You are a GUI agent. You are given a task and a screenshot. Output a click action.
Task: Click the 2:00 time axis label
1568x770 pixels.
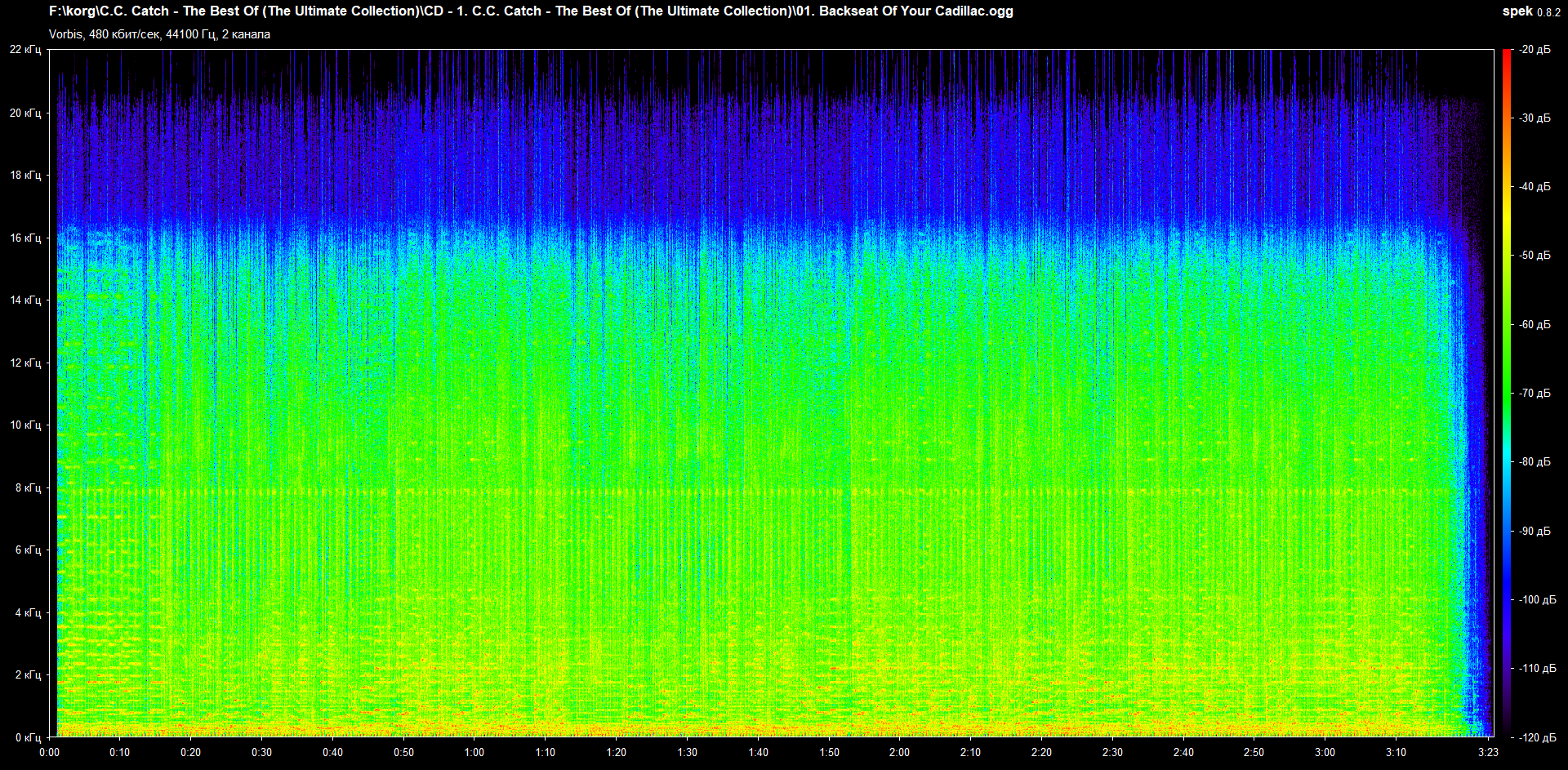pos(900,752)
